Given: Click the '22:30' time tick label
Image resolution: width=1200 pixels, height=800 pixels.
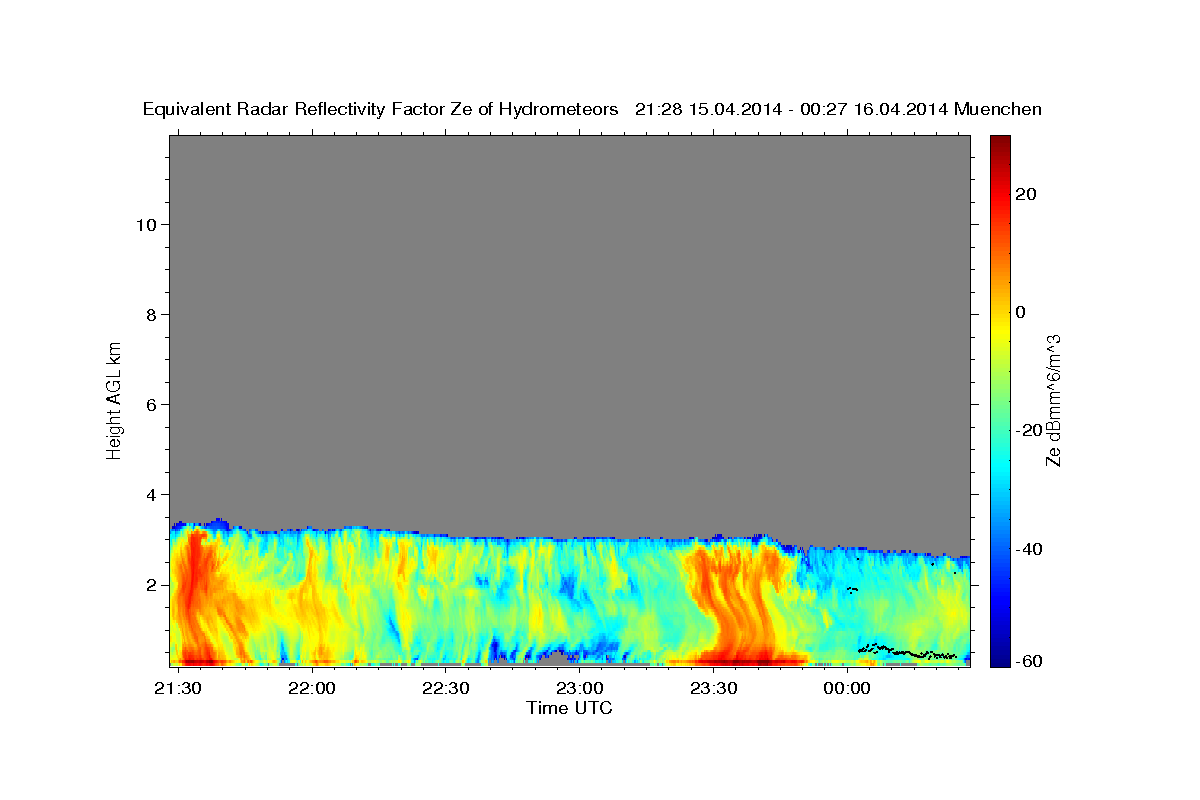Looking at the screenshot, I should click(446, 689).
